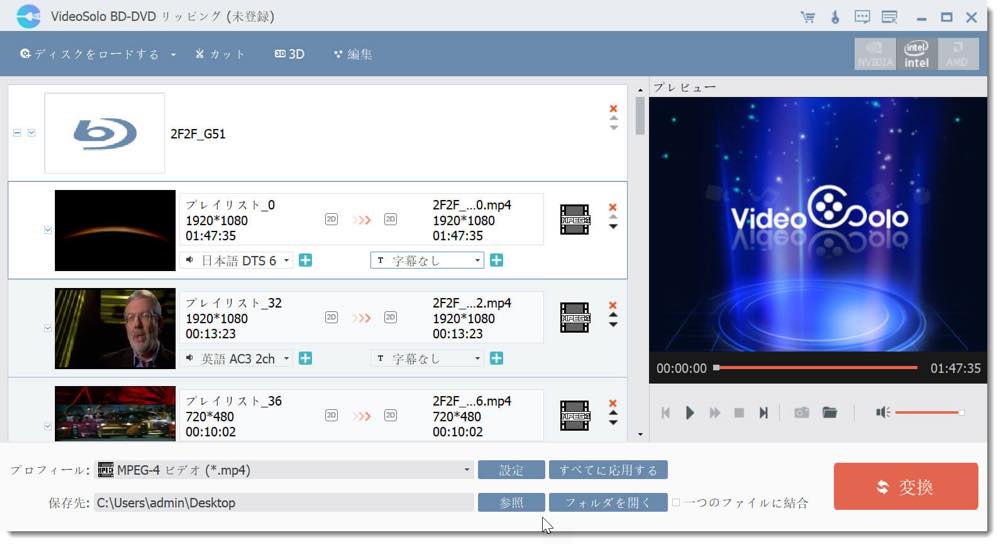Move プレイリスト_32 down with arrow
This screenshot has width=1000, height=544.
tap(613, 325)
